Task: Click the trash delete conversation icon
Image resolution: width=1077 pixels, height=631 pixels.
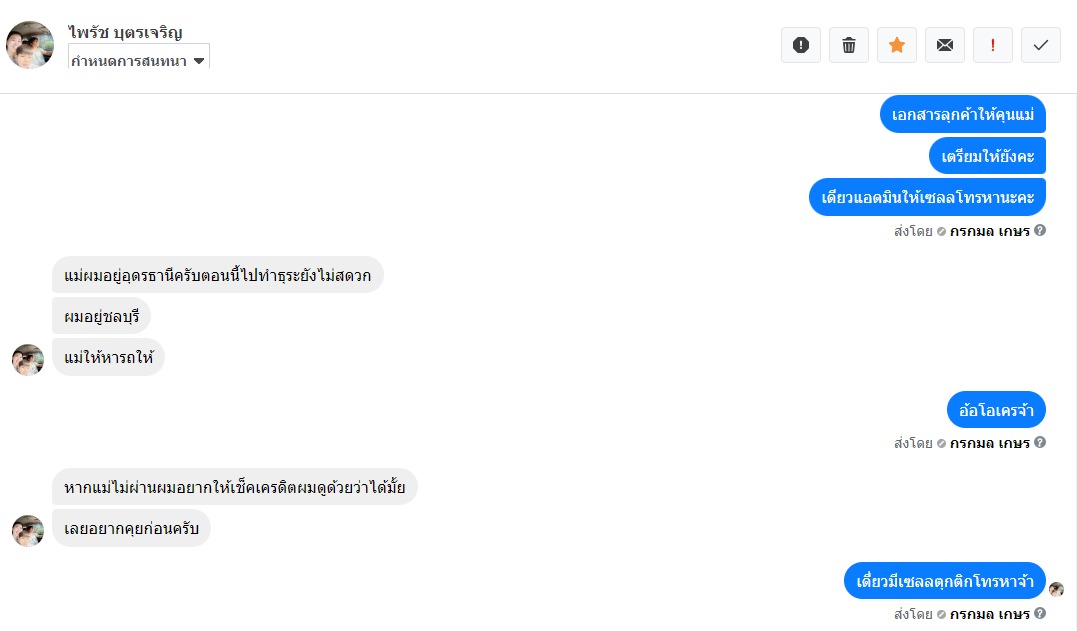Action: tap(849, 45)
